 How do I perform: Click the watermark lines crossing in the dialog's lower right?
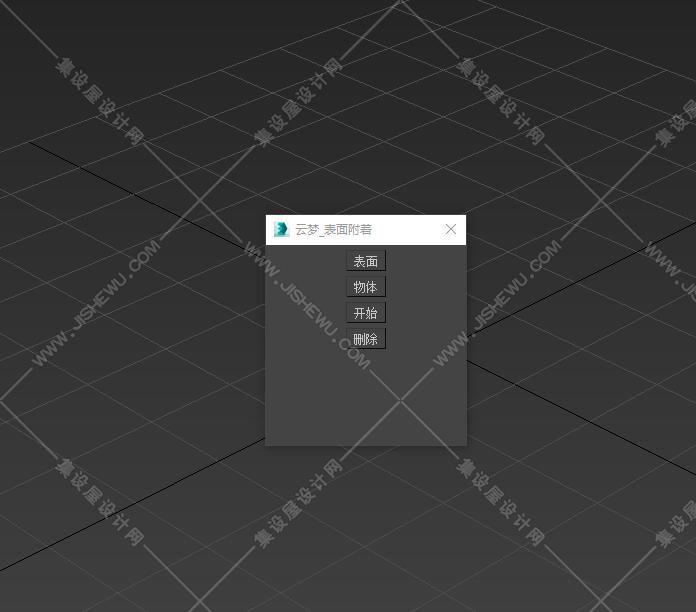401,401
